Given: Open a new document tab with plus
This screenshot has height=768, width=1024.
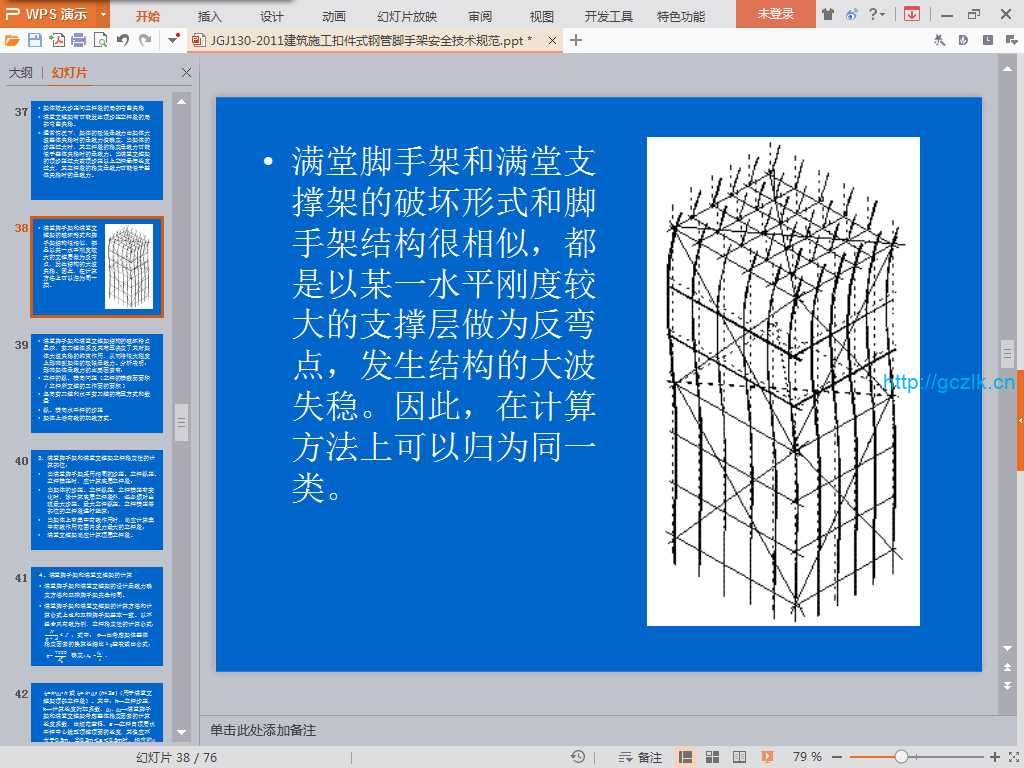Looking at the screenshot, I should pos(576,40).
